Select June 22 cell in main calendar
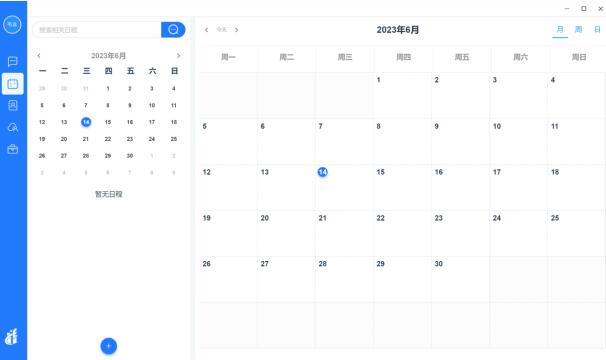 tap(402, 233)
